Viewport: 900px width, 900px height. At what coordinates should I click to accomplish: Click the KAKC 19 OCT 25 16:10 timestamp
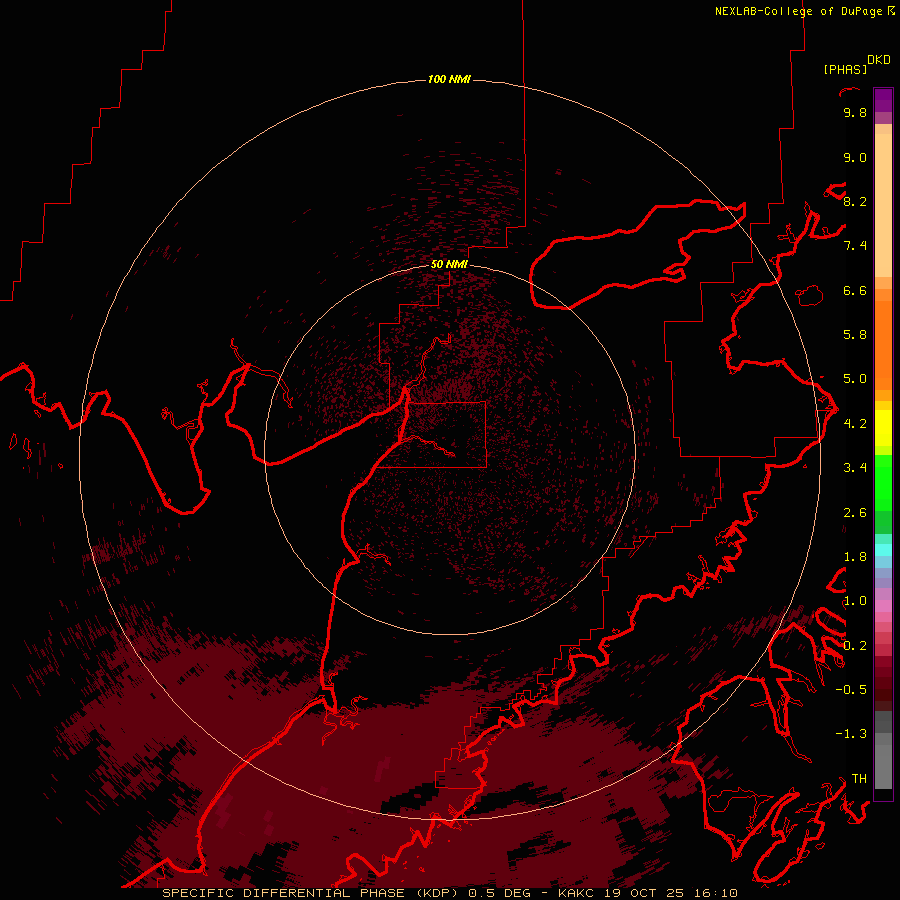647,893
